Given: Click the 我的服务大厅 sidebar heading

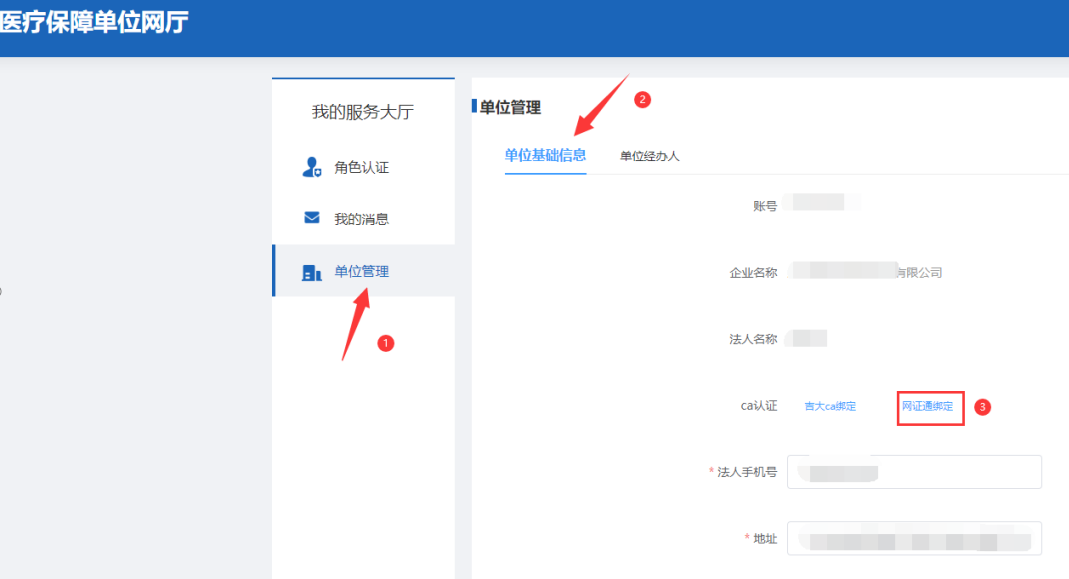Looking at the screenshot, I should tap(362, 112).
